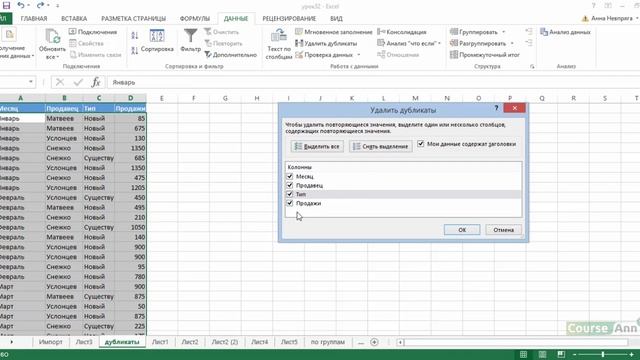Click the Обновить все refresh icon
The width and height of the screenshot is (640, 360).
tap(53, 36)
